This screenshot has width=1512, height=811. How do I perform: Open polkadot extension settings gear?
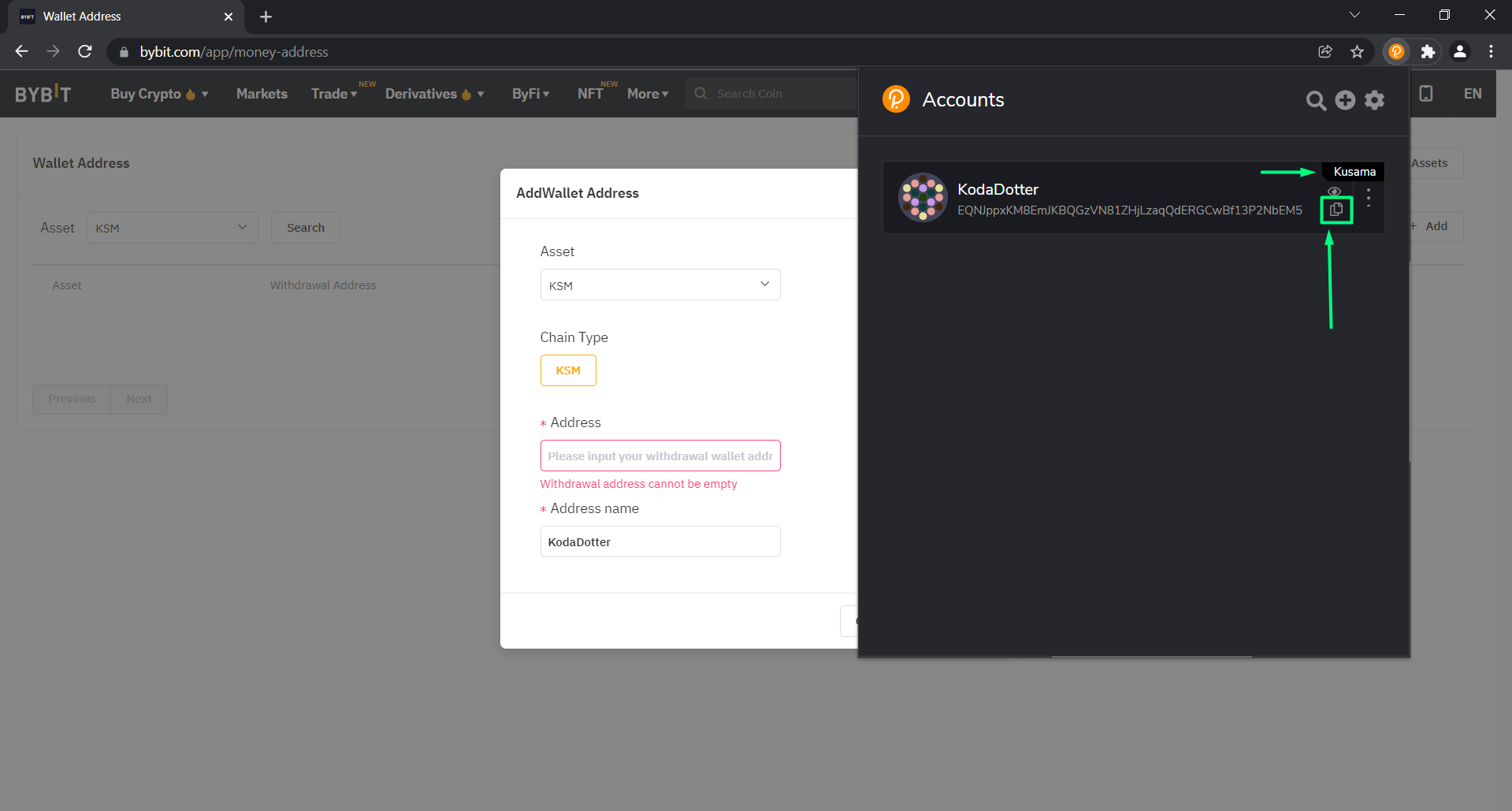1374,100
